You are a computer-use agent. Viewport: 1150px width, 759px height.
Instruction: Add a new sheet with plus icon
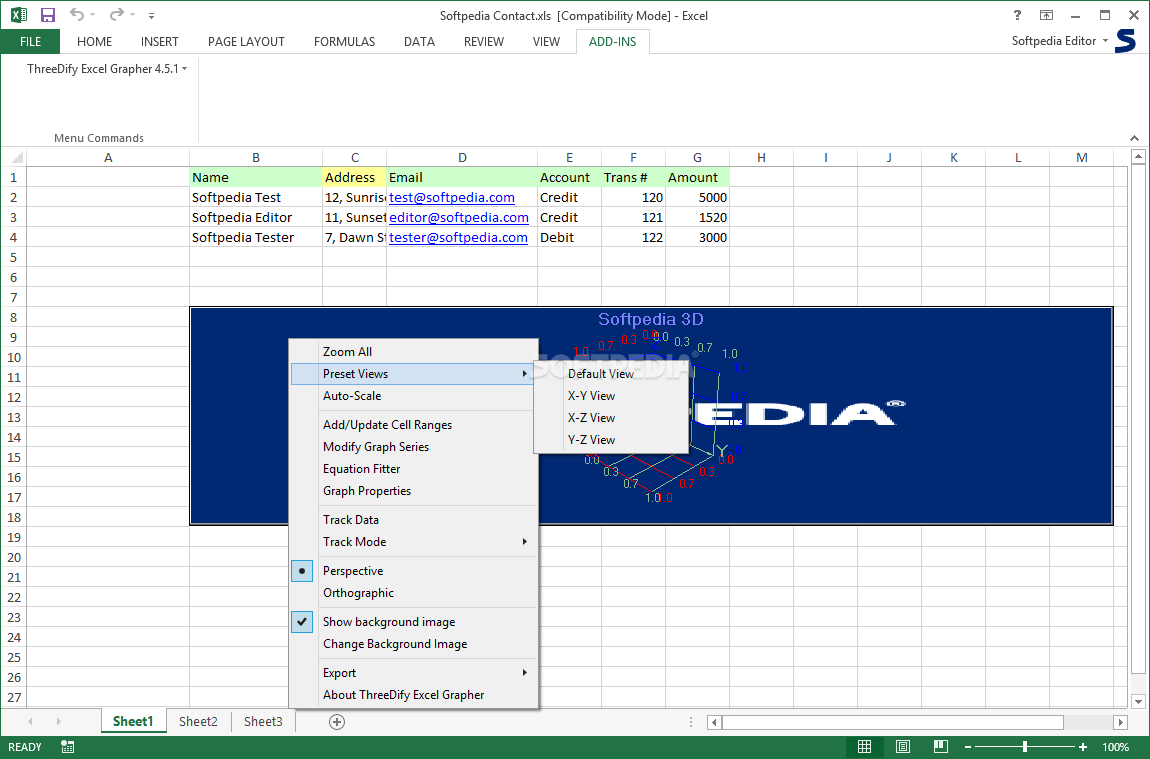[x=337, y=722]
